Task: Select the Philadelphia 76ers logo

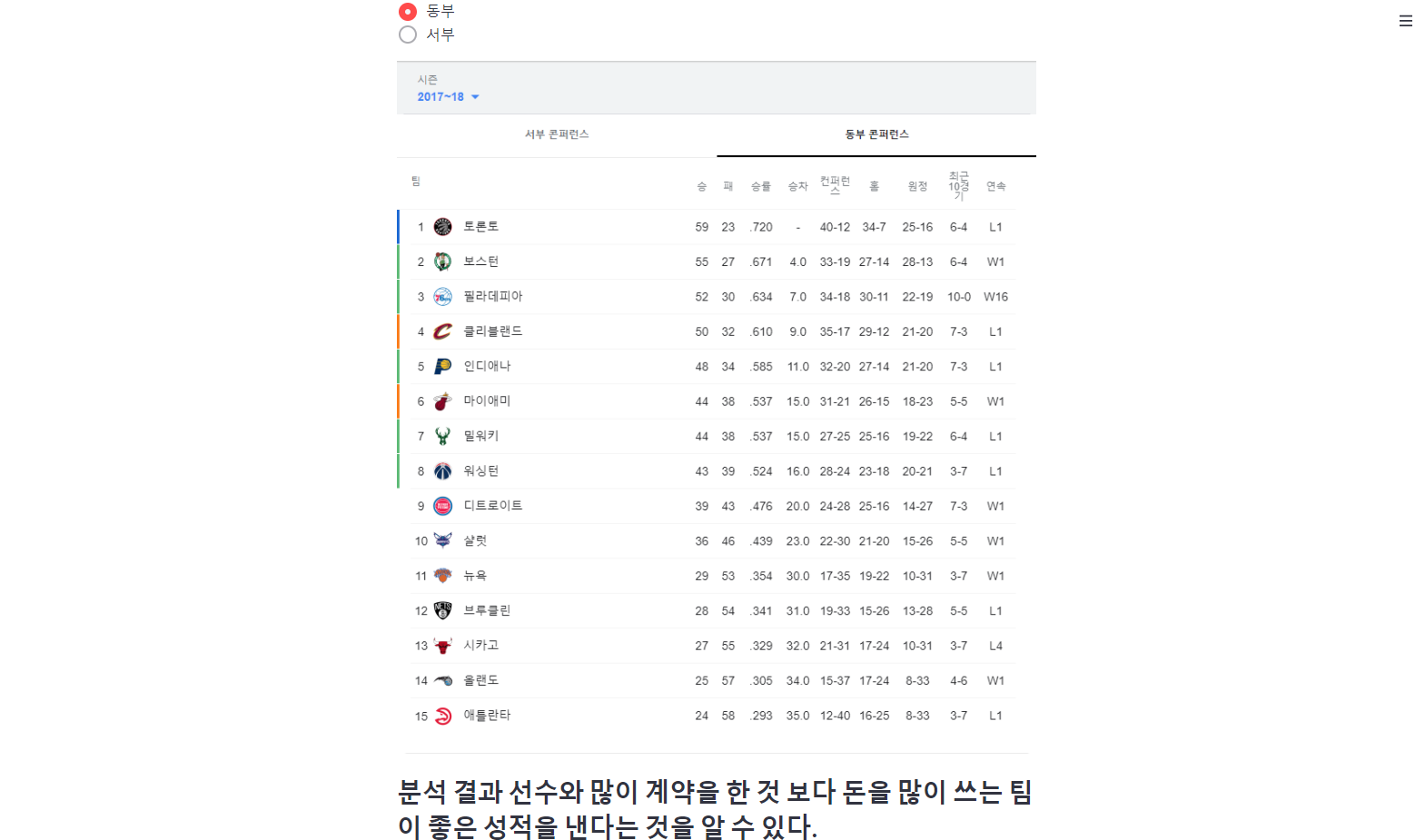Action: 443,296
